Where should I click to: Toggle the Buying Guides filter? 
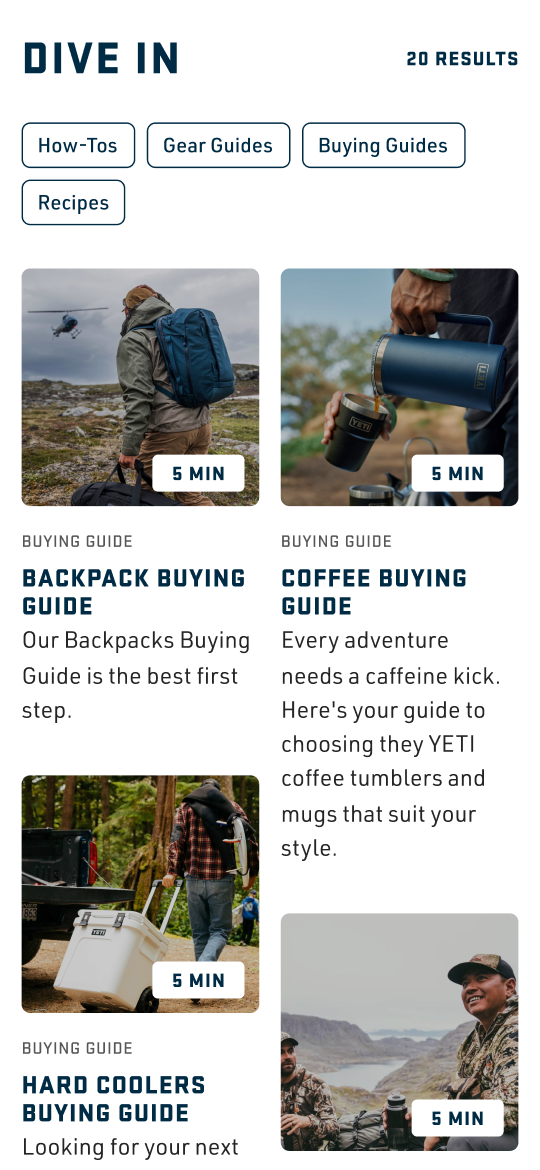pos(383,145)
